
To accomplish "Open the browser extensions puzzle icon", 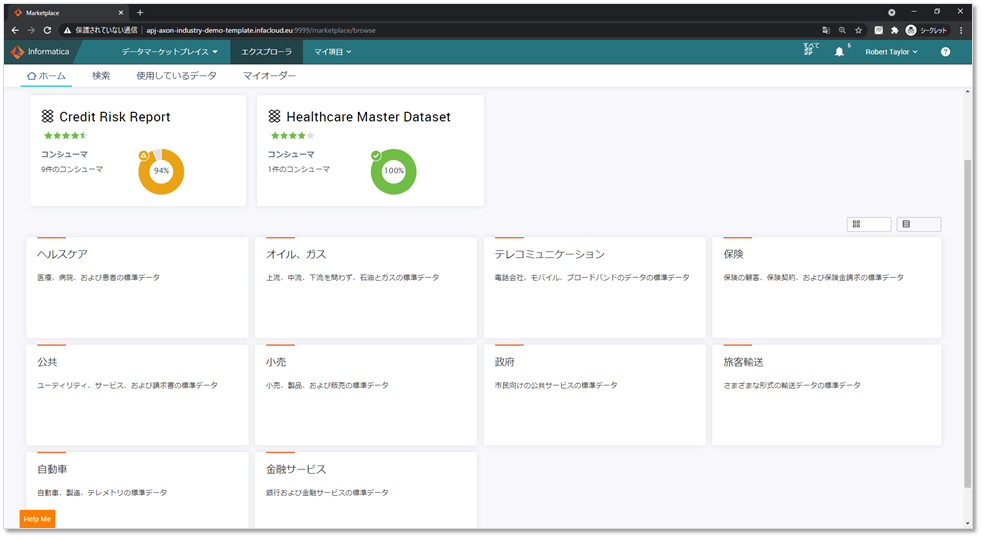I will click(x=894, y=30).
